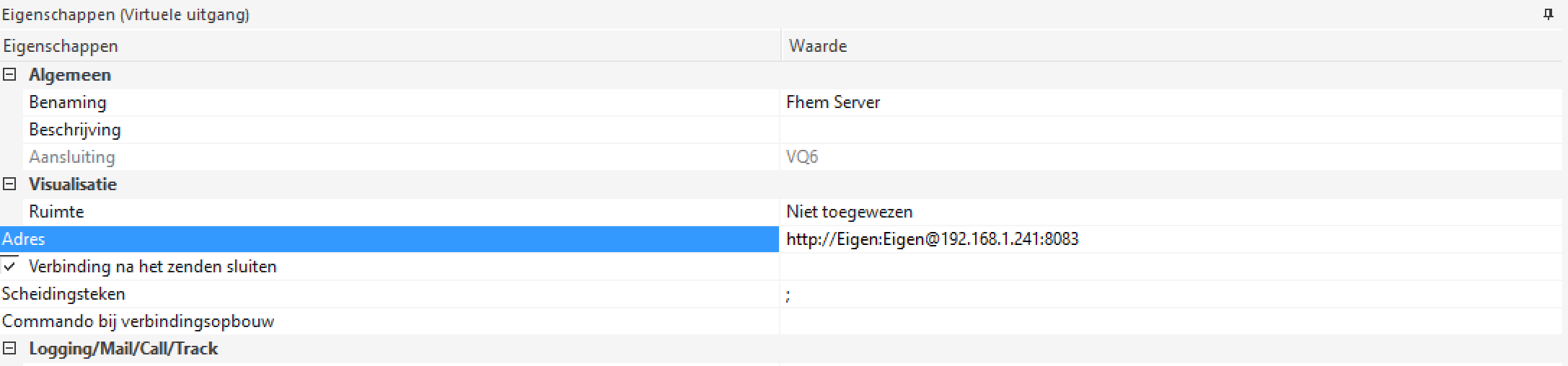
Task: Select Commando bij verbindingsopbouw label
Action: point(138,321)
